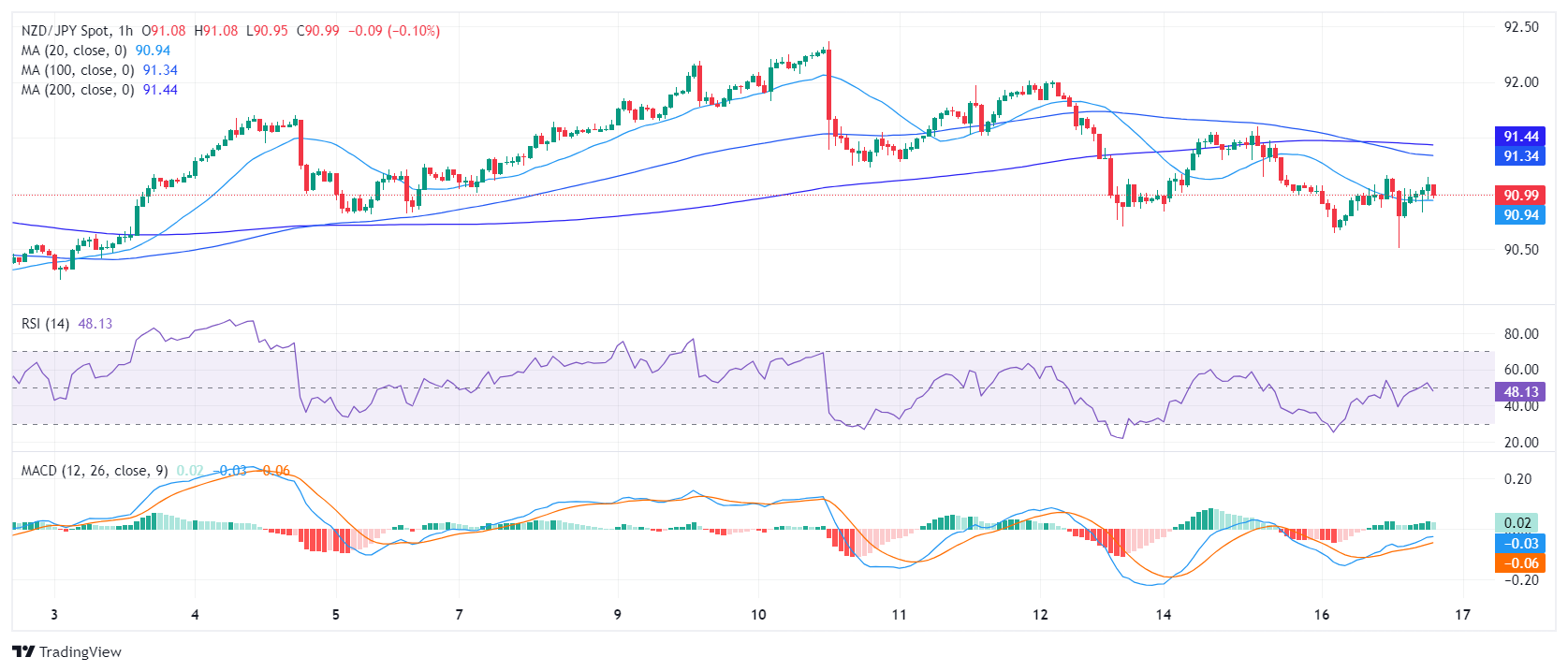Click date 14 on the time axis
Image resolution: width=1568 pixels, height=672 pixels.
(1163, 615)
